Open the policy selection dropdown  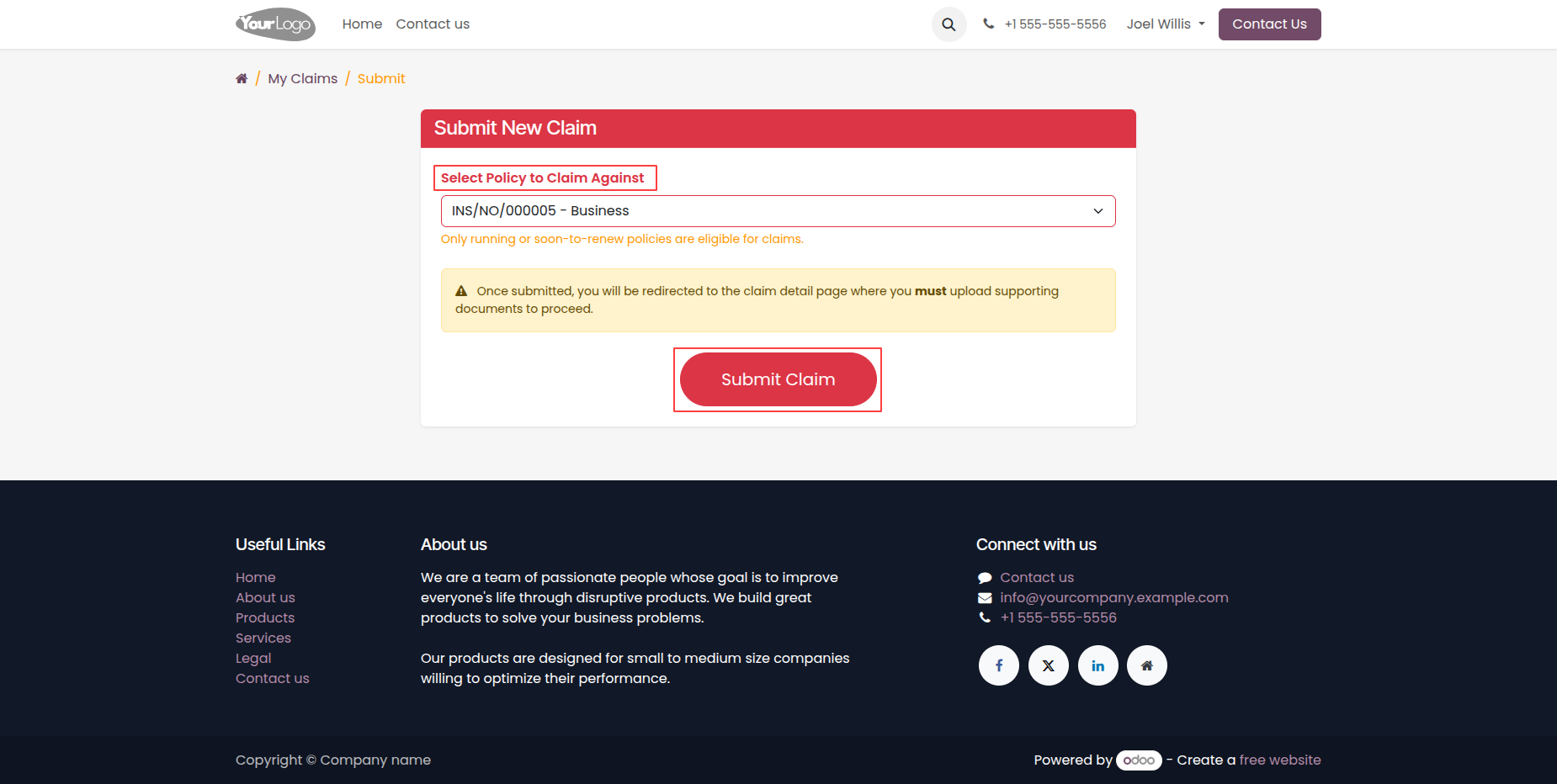[x=778, y=211]
